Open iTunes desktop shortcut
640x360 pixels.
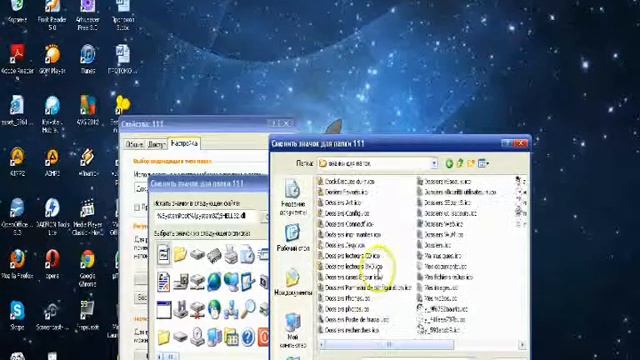(88, 60)
